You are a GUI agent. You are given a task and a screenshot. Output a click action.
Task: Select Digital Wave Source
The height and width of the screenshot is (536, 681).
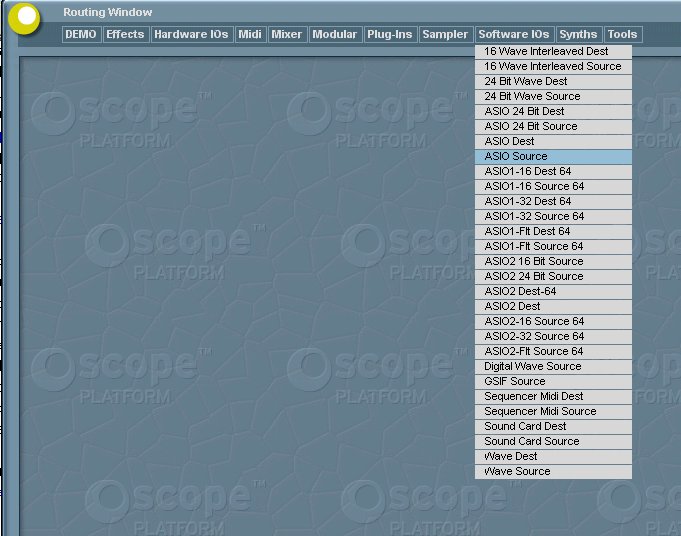(553, 366)
